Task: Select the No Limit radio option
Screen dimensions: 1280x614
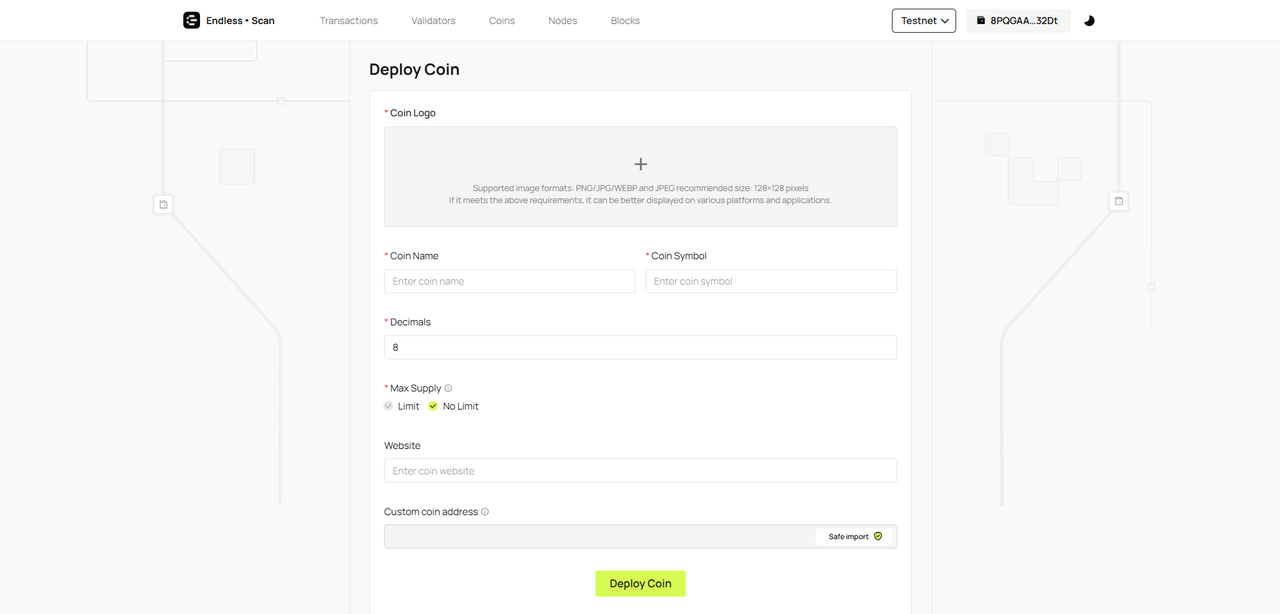Action: (433, 406)
